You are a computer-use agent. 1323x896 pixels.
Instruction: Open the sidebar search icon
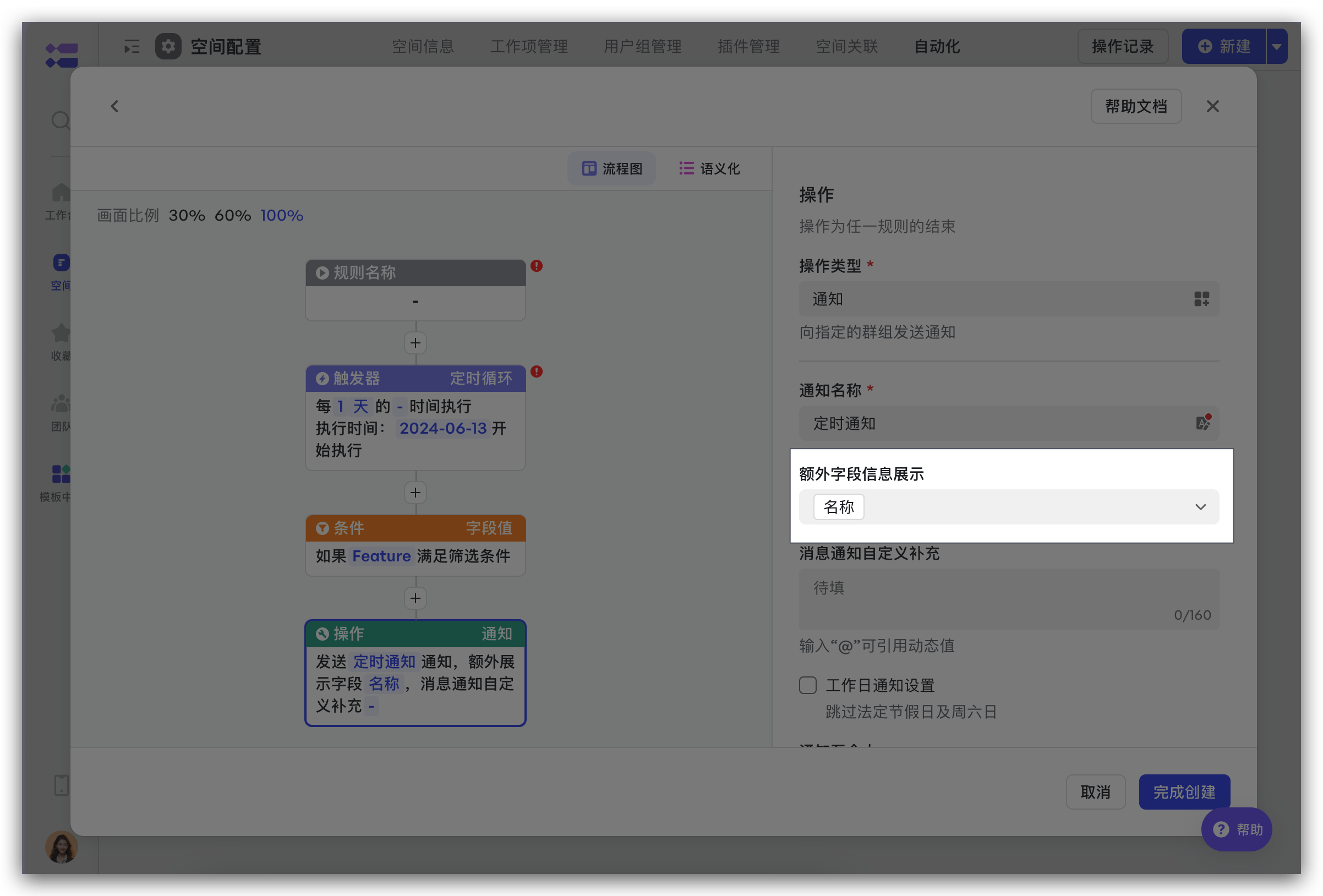point(60,120)
